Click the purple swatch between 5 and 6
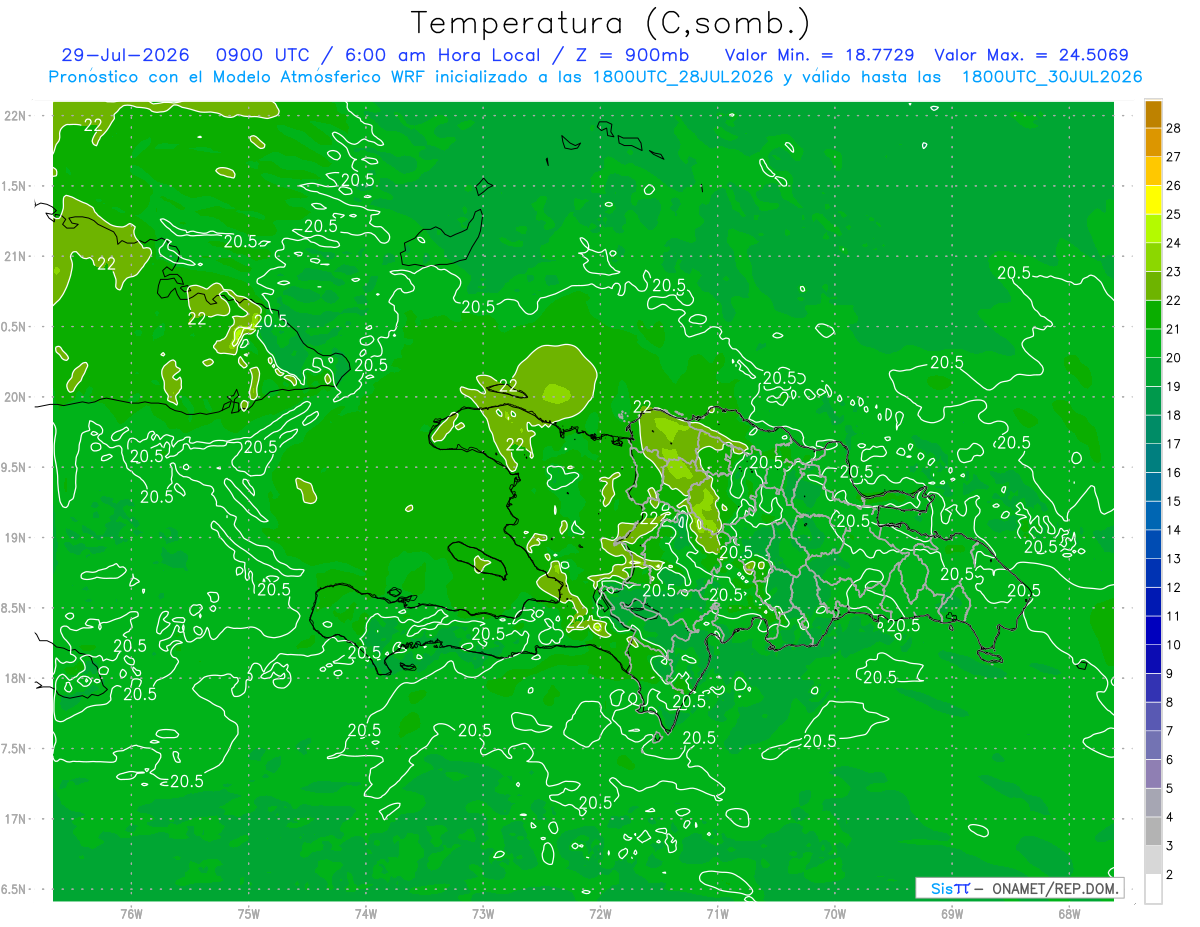Image resolution: width=1200 pixels, height=927 pixels. click(x=1153, y=774)
